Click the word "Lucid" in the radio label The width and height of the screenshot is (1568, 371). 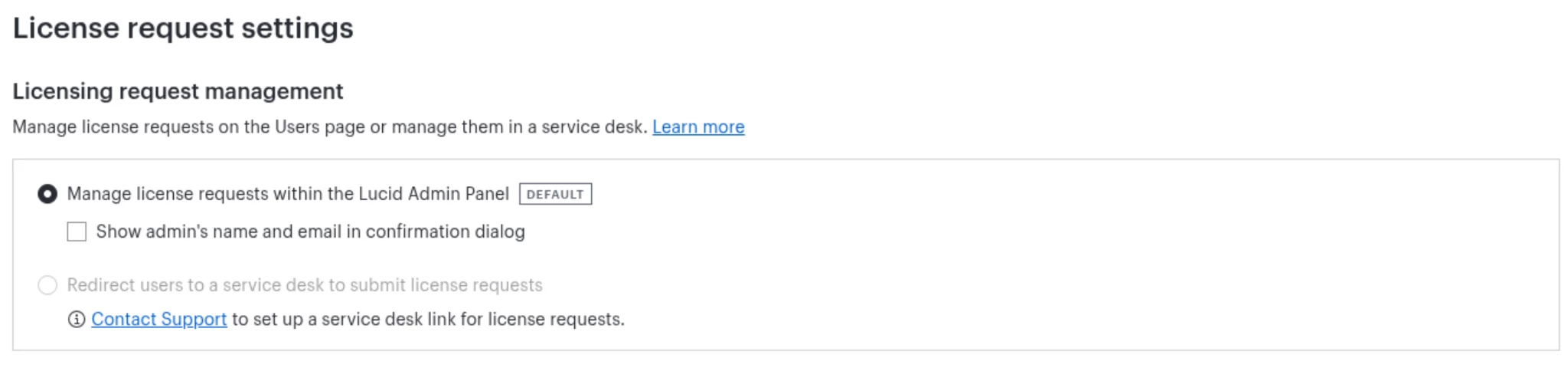381,194
